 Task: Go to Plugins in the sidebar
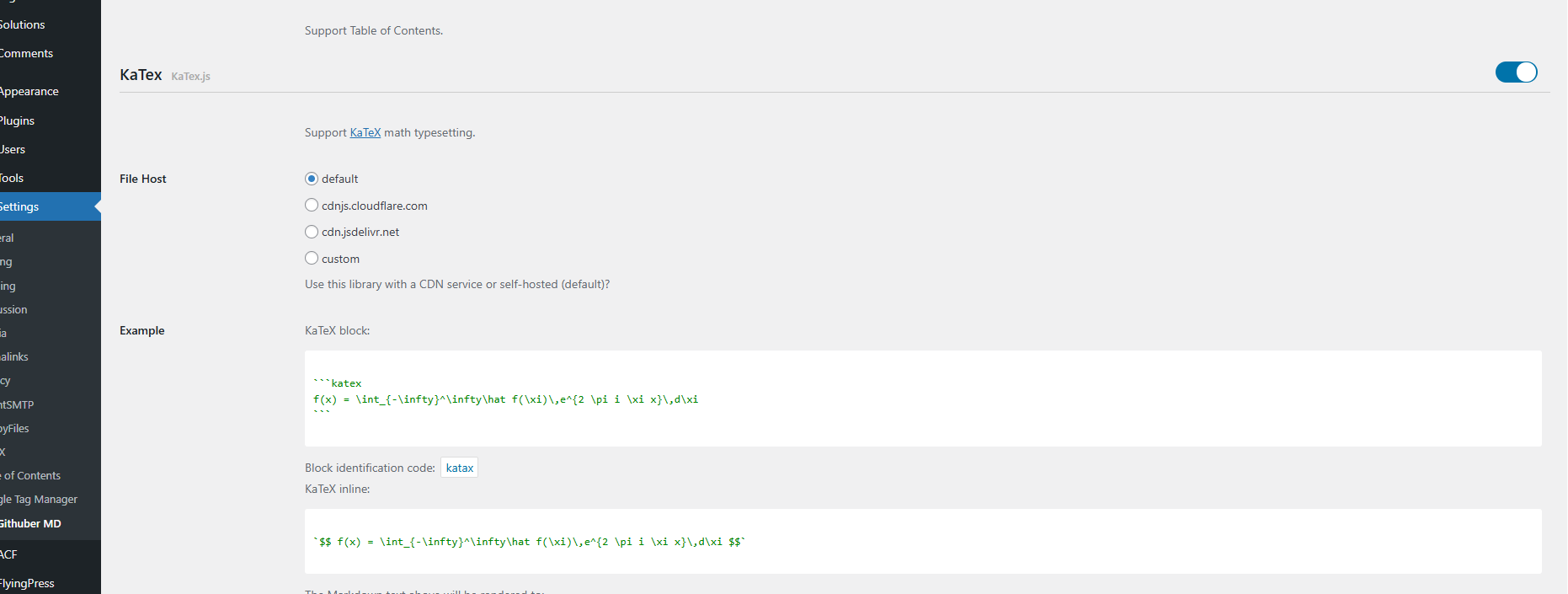pos(18,120)
